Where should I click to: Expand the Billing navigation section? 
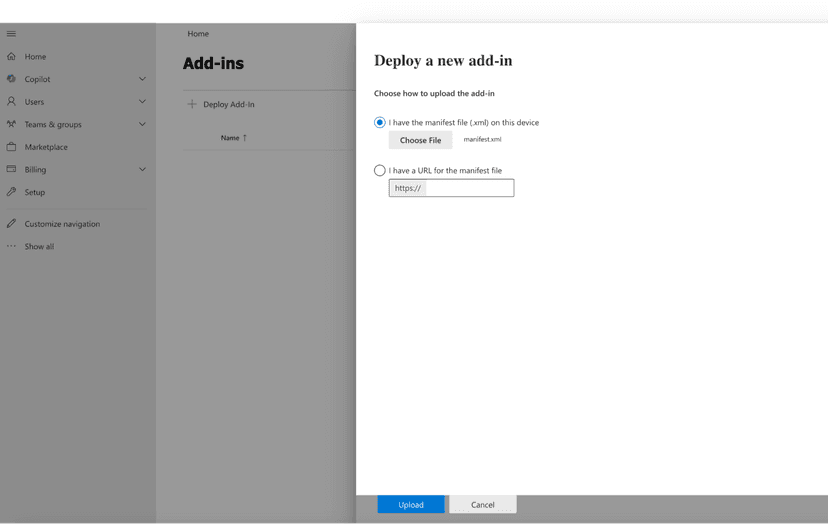[x=142, y=169]
